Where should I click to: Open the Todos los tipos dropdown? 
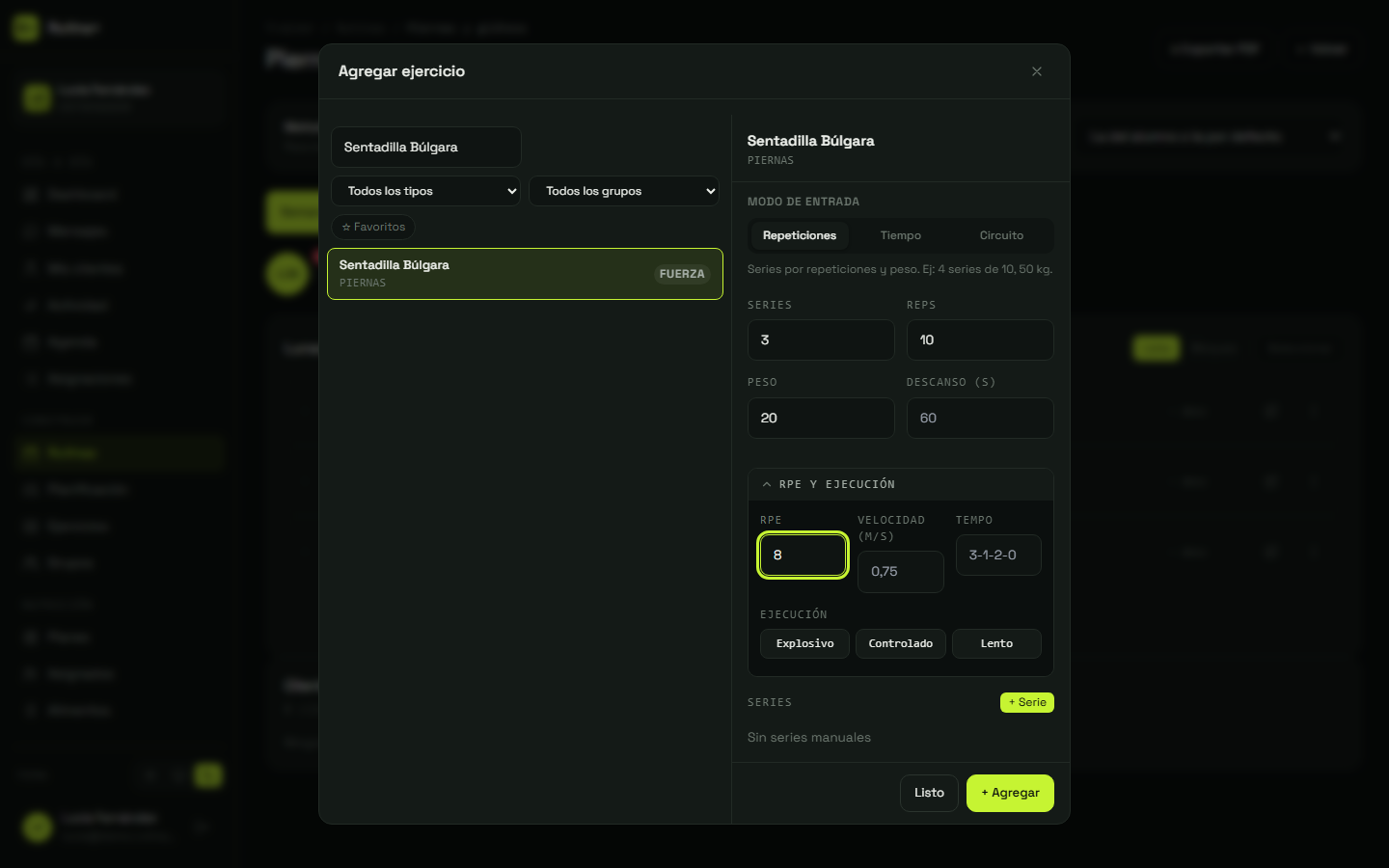[425, 191]
